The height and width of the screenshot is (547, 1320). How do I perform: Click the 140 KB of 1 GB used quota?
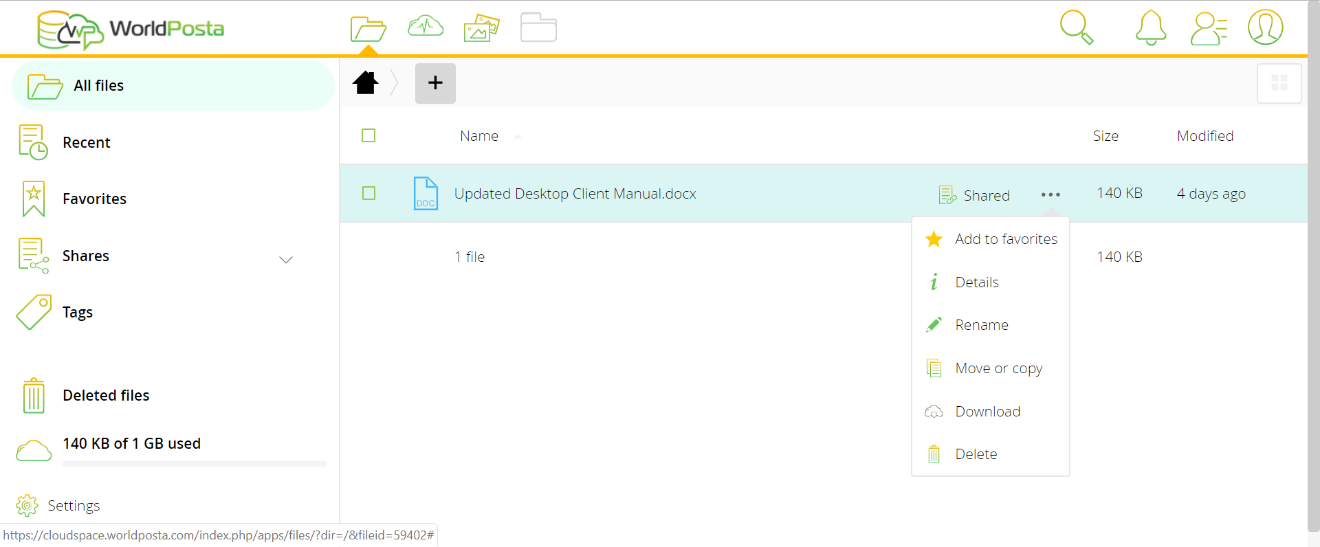point(132,443)
